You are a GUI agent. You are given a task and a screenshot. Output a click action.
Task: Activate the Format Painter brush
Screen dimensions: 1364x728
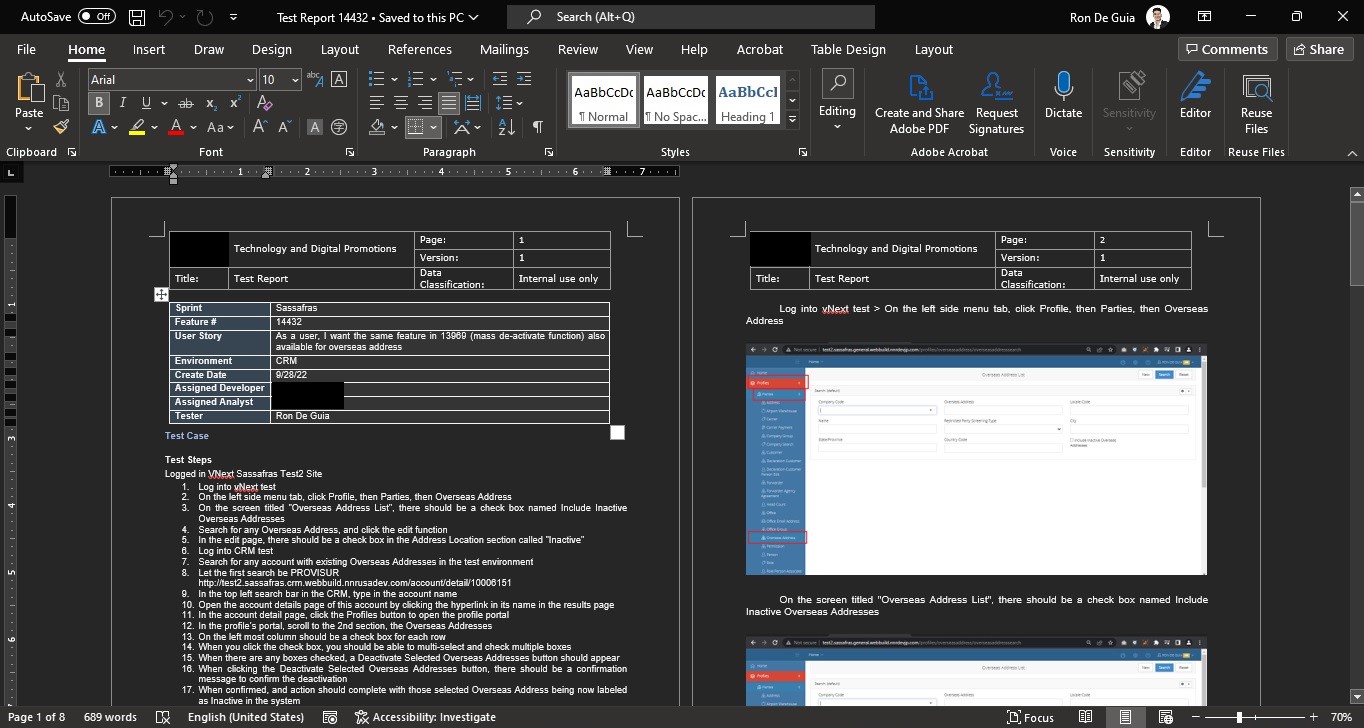61,127
